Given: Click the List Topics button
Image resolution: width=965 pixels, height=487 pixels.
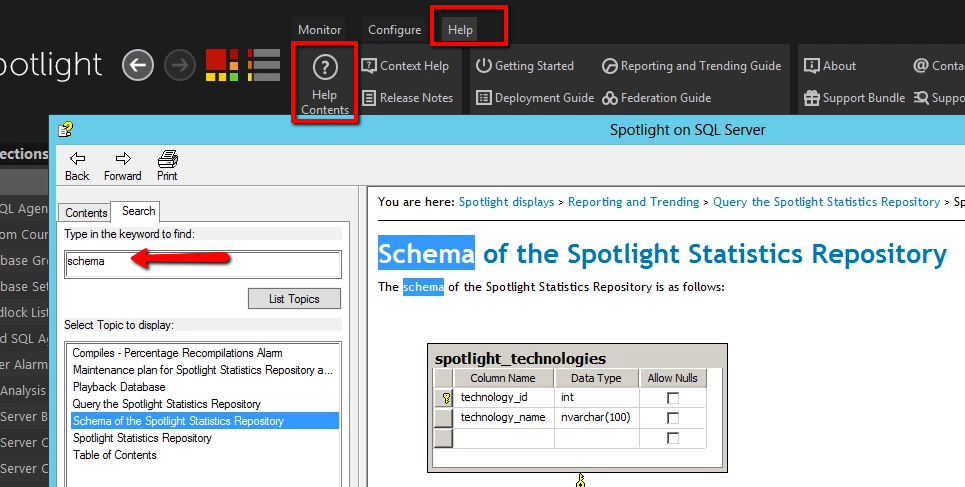Looking at the screenshot, I should pos(294,299).
